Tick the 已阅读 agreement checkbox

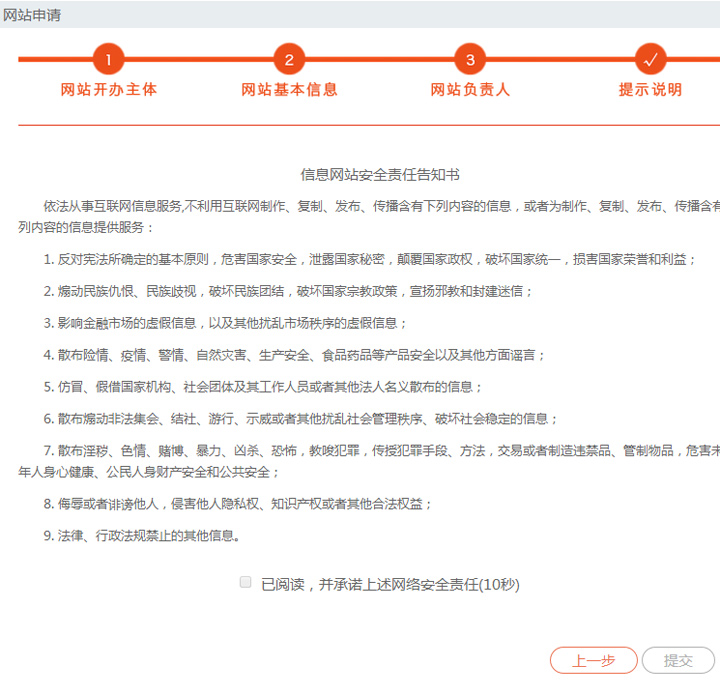(246, 582)
